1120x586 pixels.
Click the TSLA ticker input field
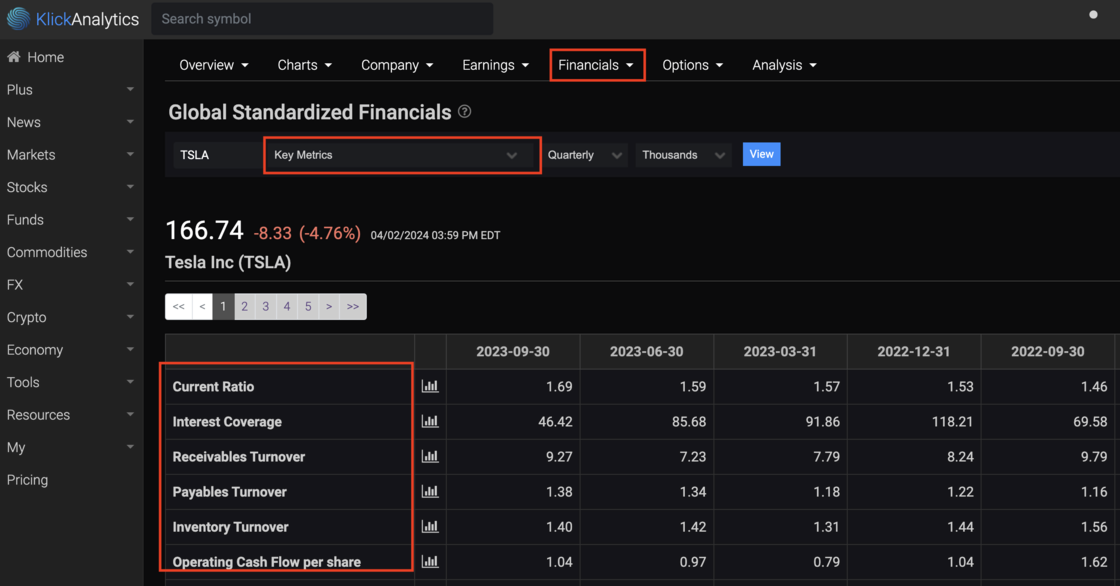coord(218,155)
